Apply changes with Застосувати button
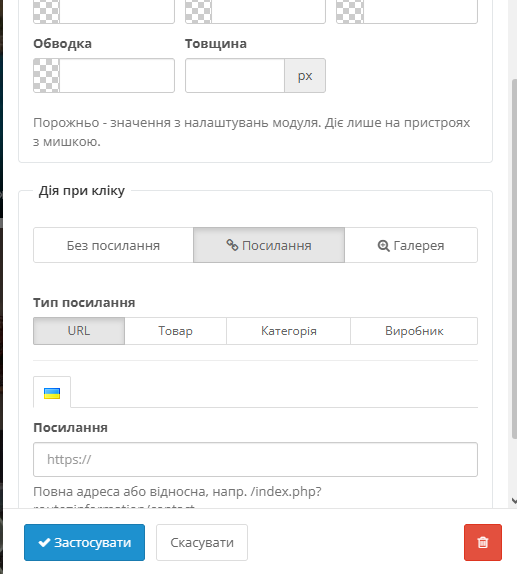 pos(85,543)
